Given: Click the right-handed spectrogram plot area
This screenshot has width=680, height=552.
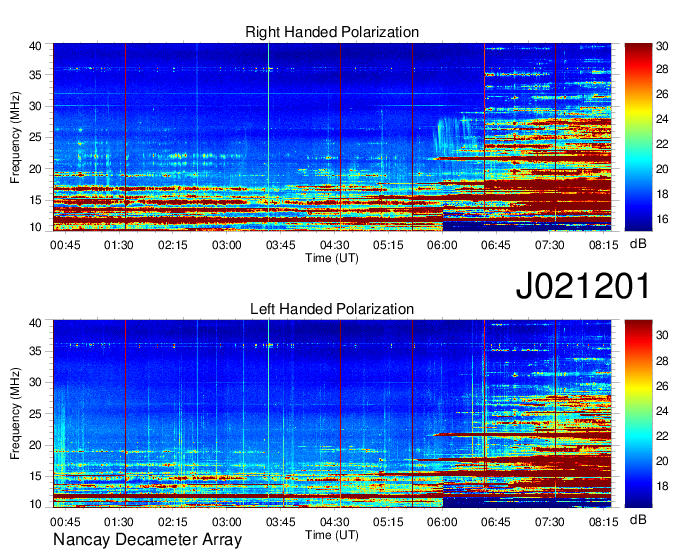Looking at the screenshot, I should click(x=332, y=137).
